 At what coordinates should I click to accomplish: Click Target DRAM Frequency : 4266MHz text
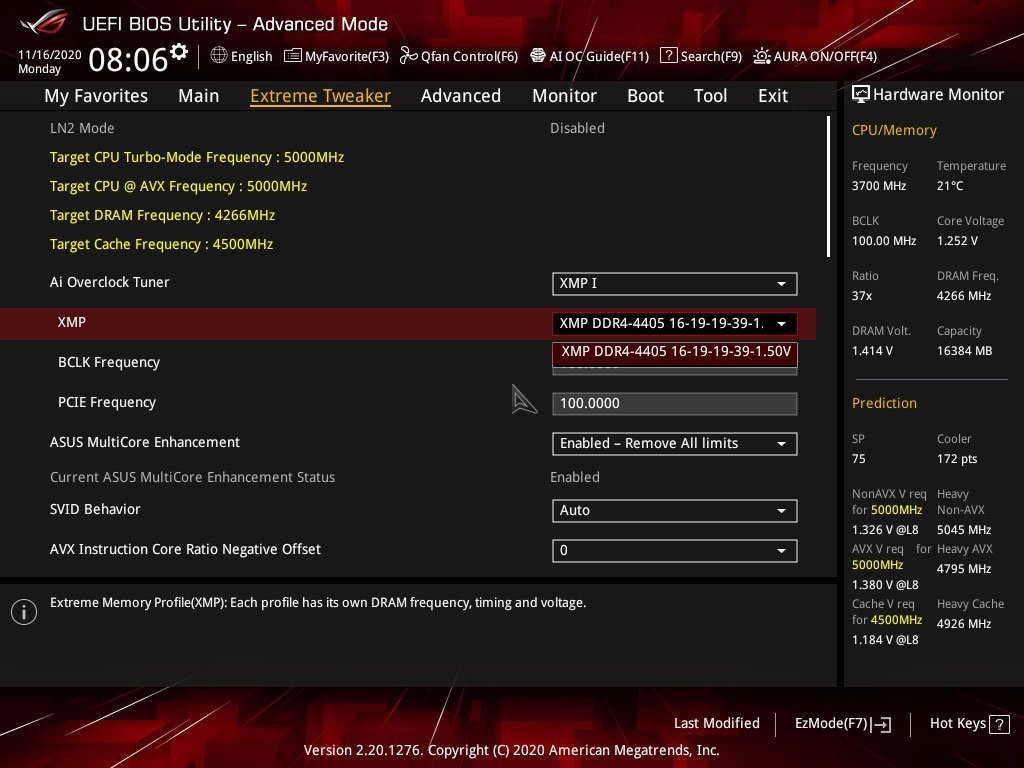click(x=163, y=215)
